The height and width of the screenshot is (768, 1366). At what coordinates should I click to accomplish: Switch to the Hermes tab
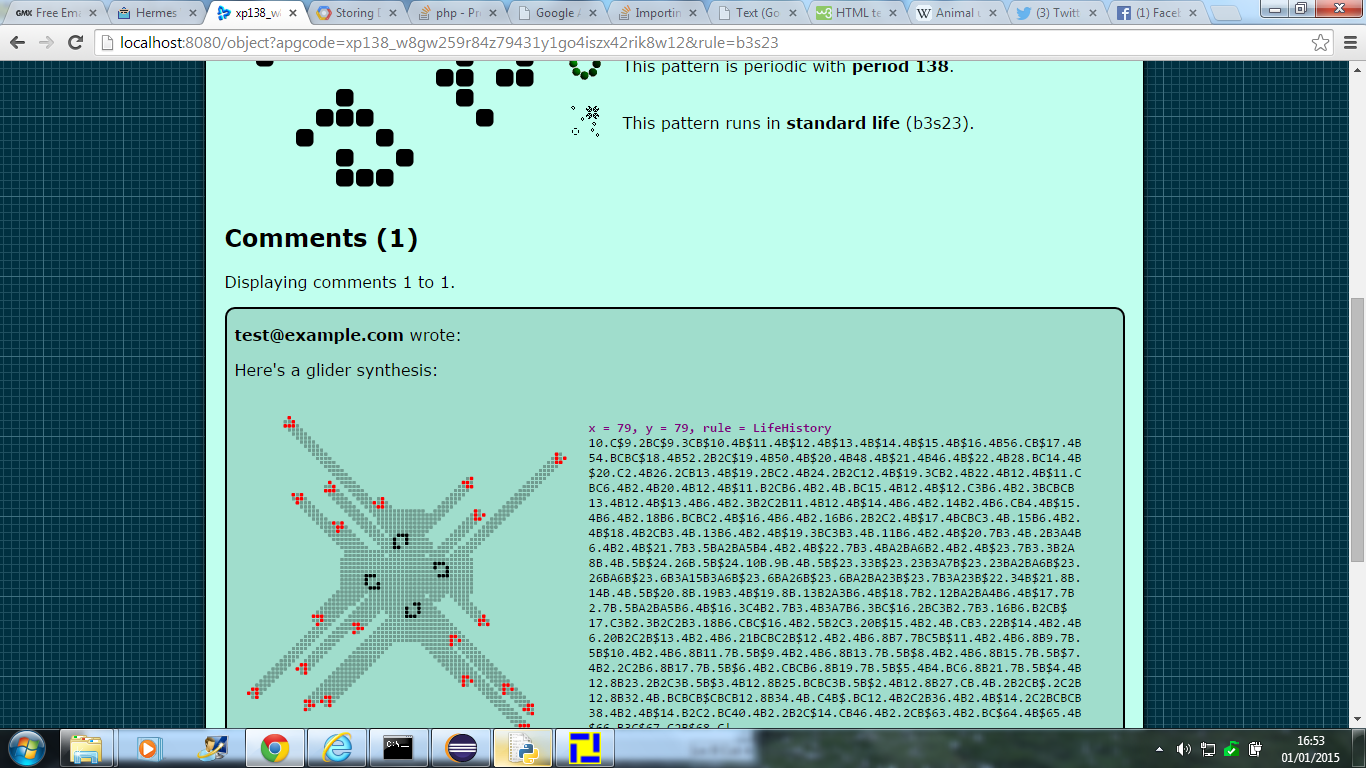pyautogui.click(x=156, y=13)
